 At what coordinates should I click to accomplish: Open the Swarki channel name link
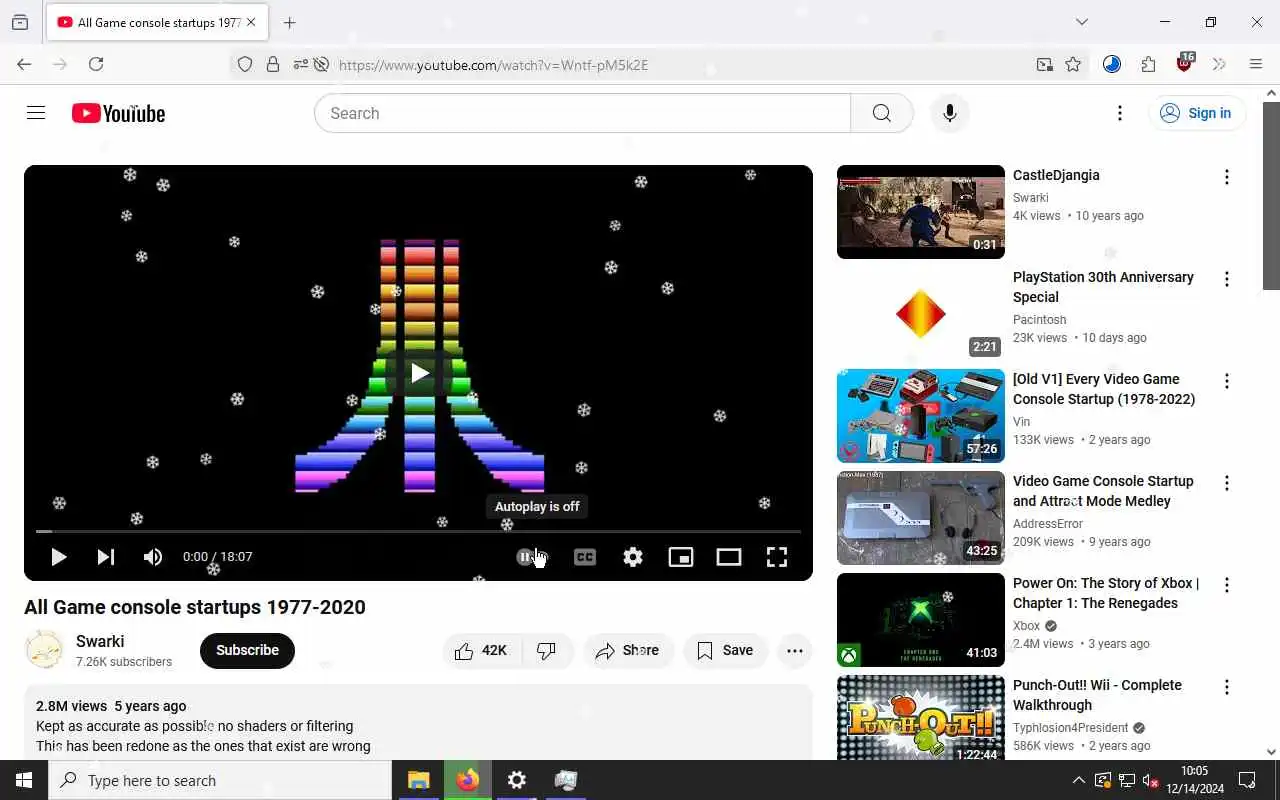pos(100,641)
